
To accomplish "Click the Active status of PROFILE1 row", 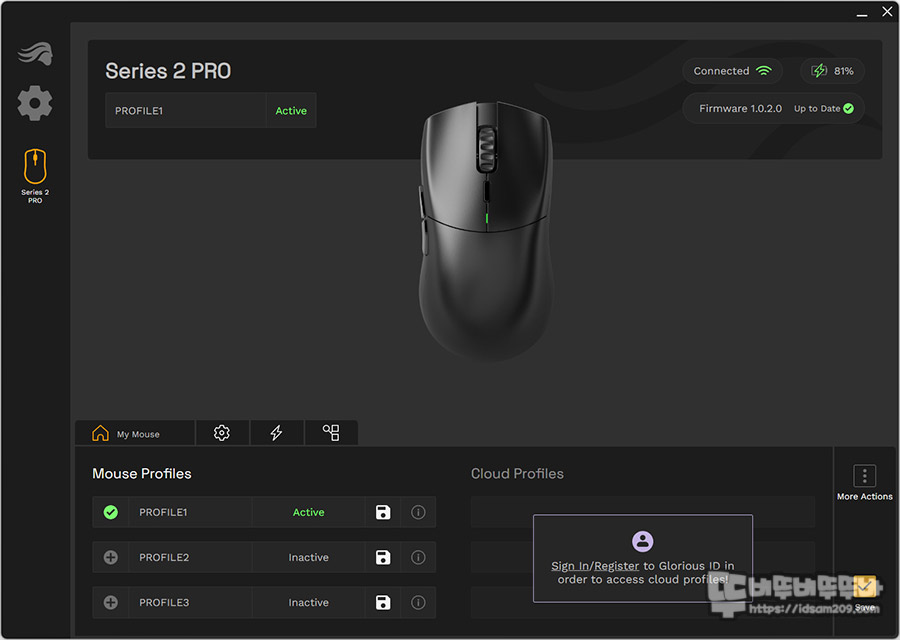I will coord(309,512).
